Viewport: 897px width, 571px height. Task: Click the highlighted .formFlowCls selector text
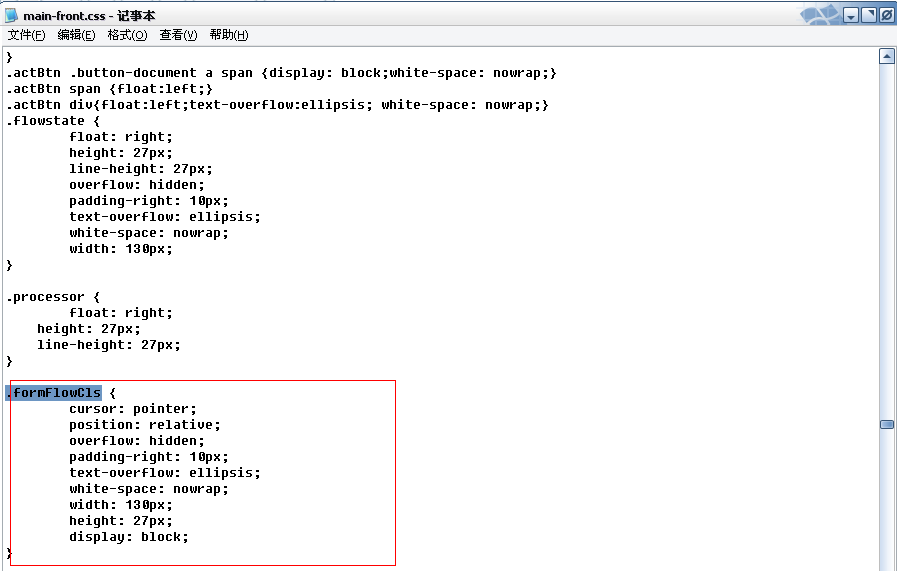(53, 392)
